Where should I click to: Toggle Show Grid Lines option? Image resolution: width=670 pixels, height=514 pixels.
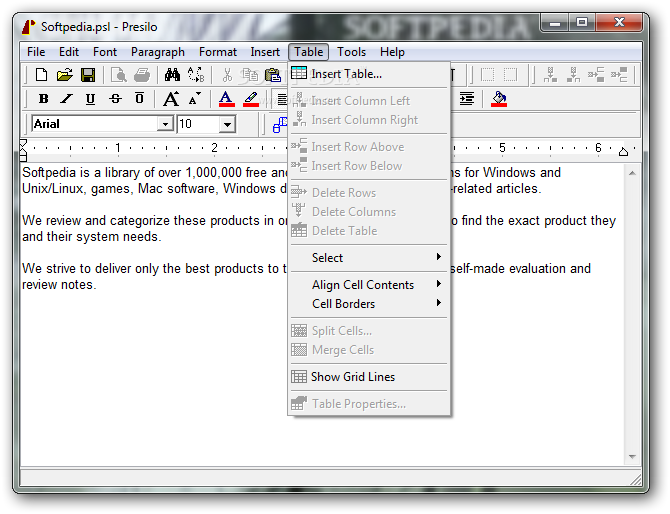pos(369,377)
